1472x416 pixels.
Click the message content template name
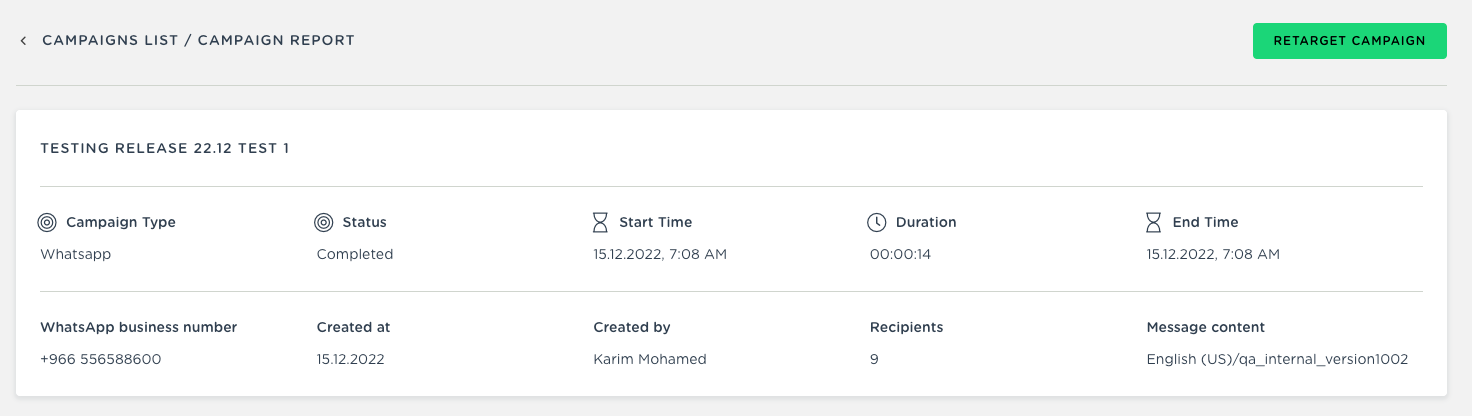(1277, 359)
